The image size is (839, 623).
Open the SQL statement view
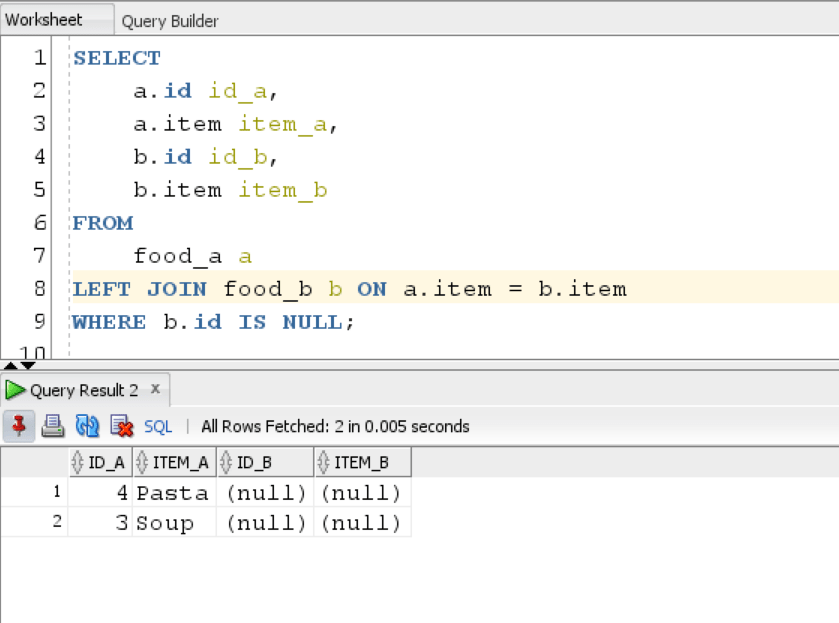pyautogui.click(x=157, y=426)
